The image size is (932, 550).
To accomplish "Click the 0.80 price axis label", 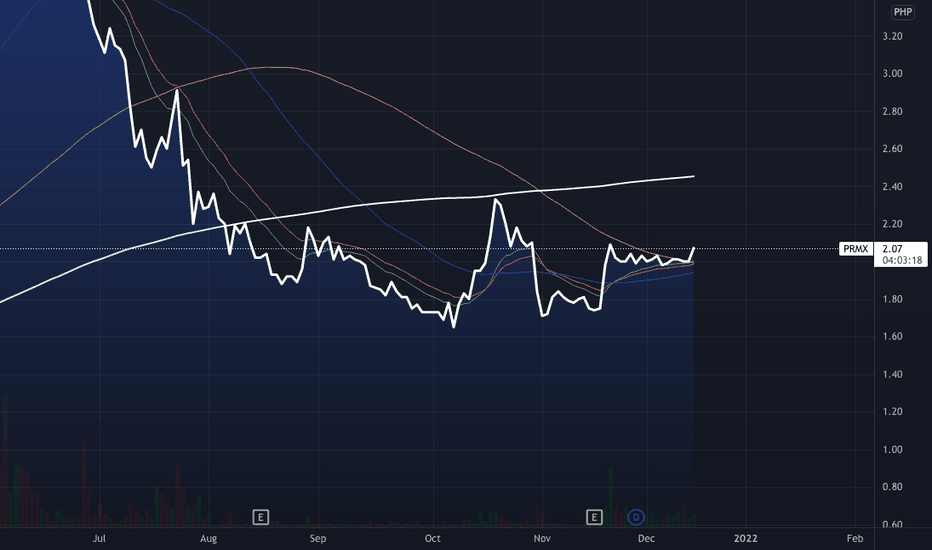I will [892, 487].
